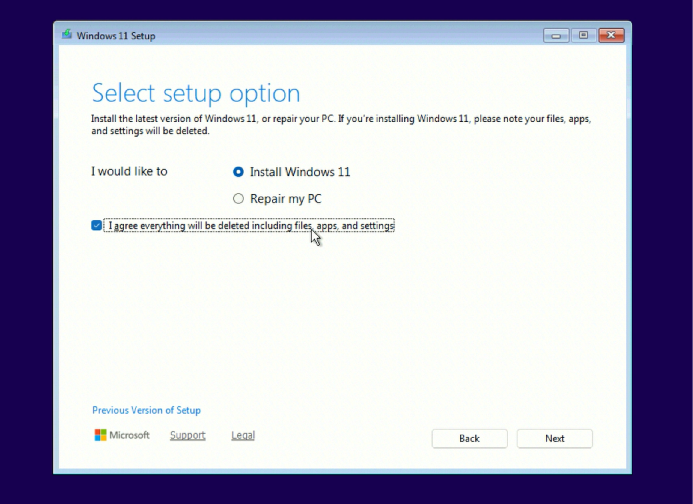Screen dimensions: 693x504
Task: Choose the Repair my PC option
Action: pos(238,199)
